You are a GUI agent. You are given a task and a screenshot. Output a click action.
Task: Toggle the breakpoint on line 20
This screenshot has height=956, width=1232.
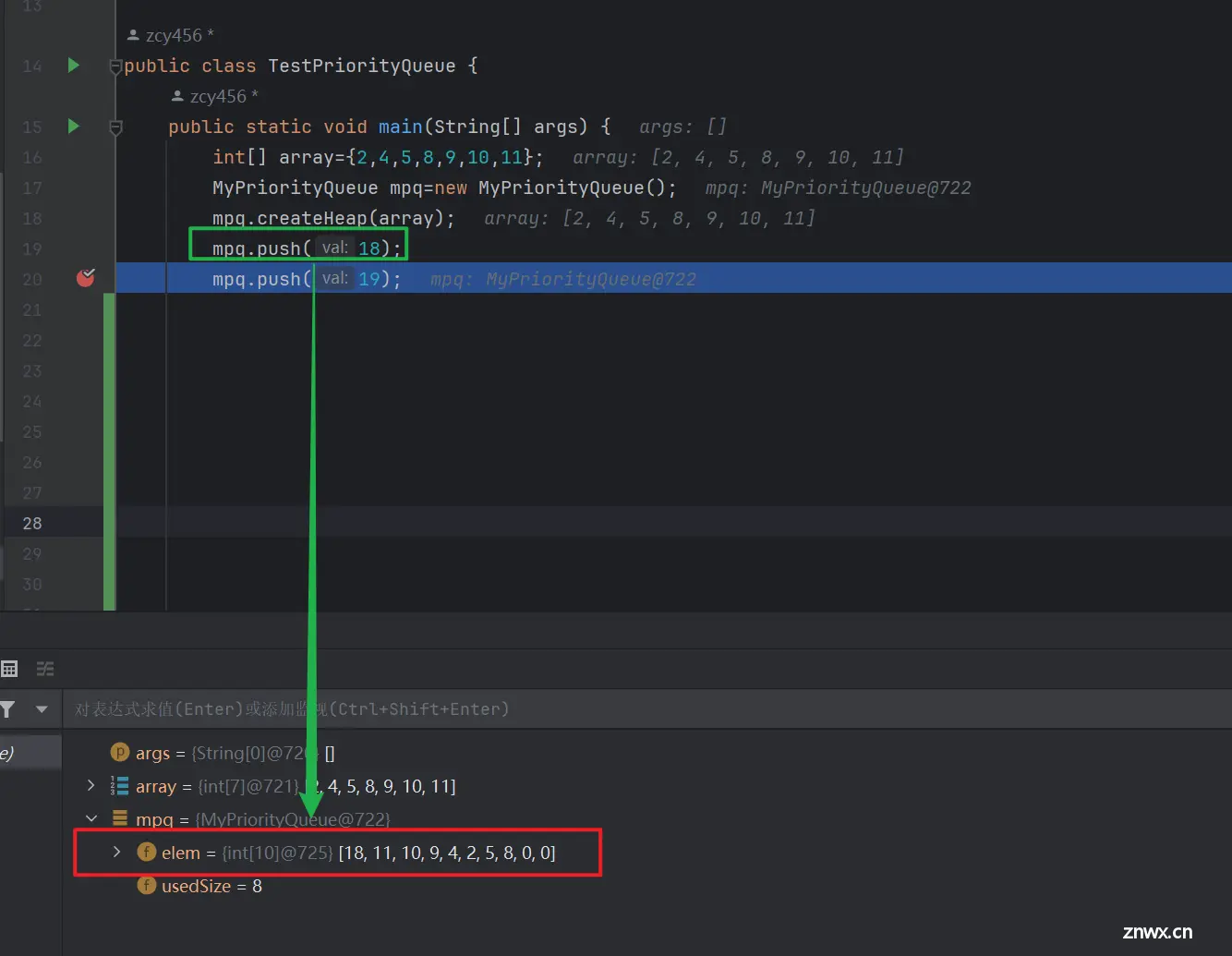click(85, 278)
